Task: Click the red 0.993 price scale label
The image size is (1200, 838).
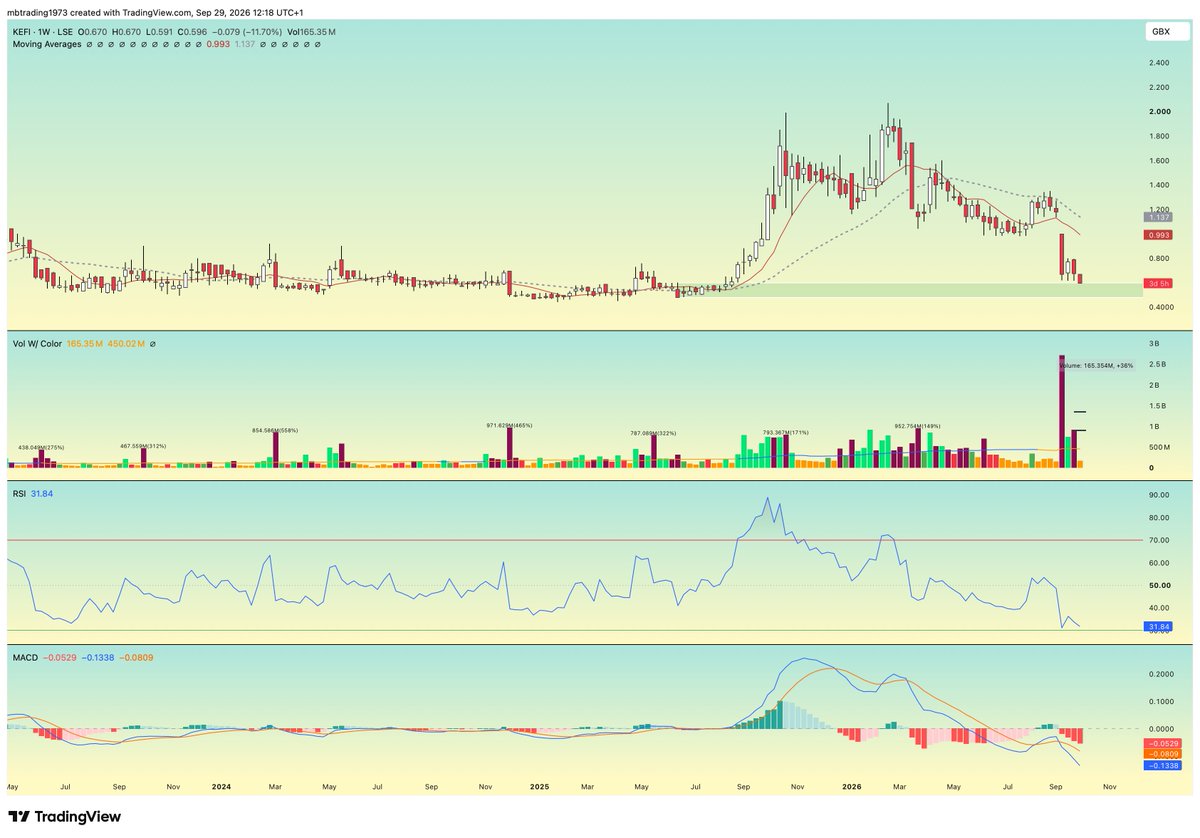Action: 1160,235
